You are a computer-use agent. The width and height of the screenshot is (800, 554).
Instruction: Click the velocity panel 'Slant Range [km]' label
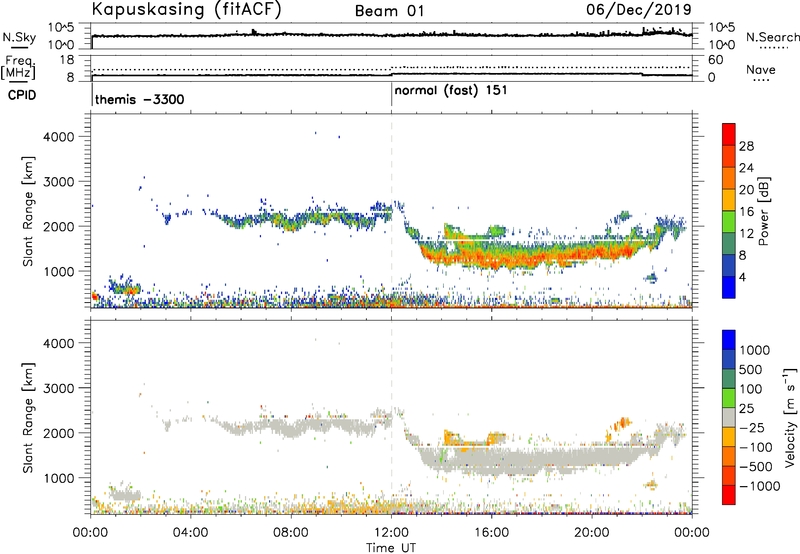[28, 418]
